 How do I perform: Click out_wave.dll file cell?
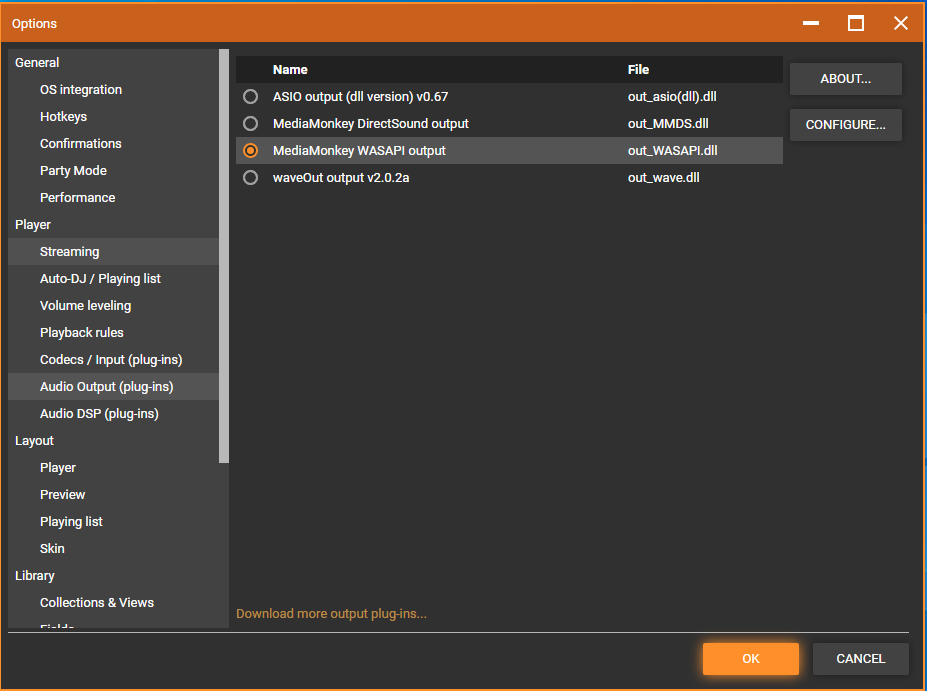pyautogui.click(x=663, y=177)
